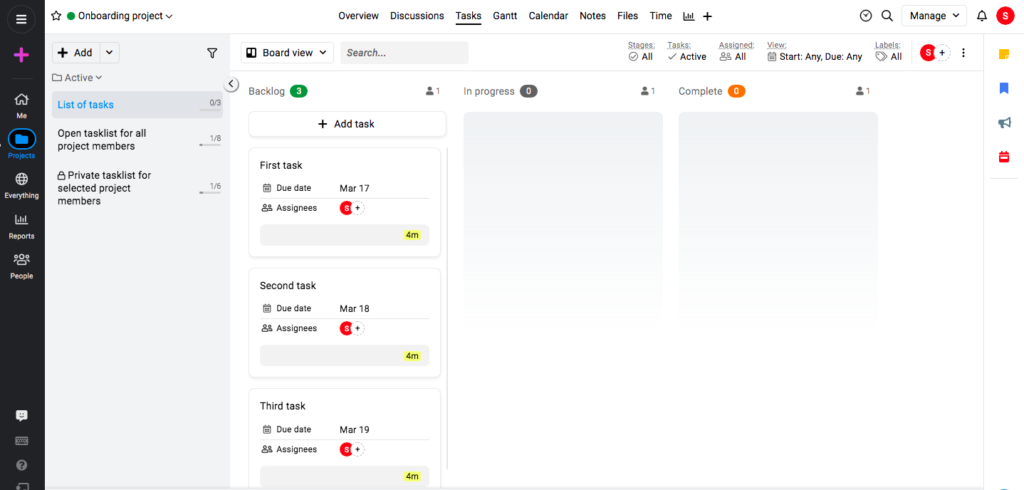Open the user avatar S in header

coord(1005,16)
